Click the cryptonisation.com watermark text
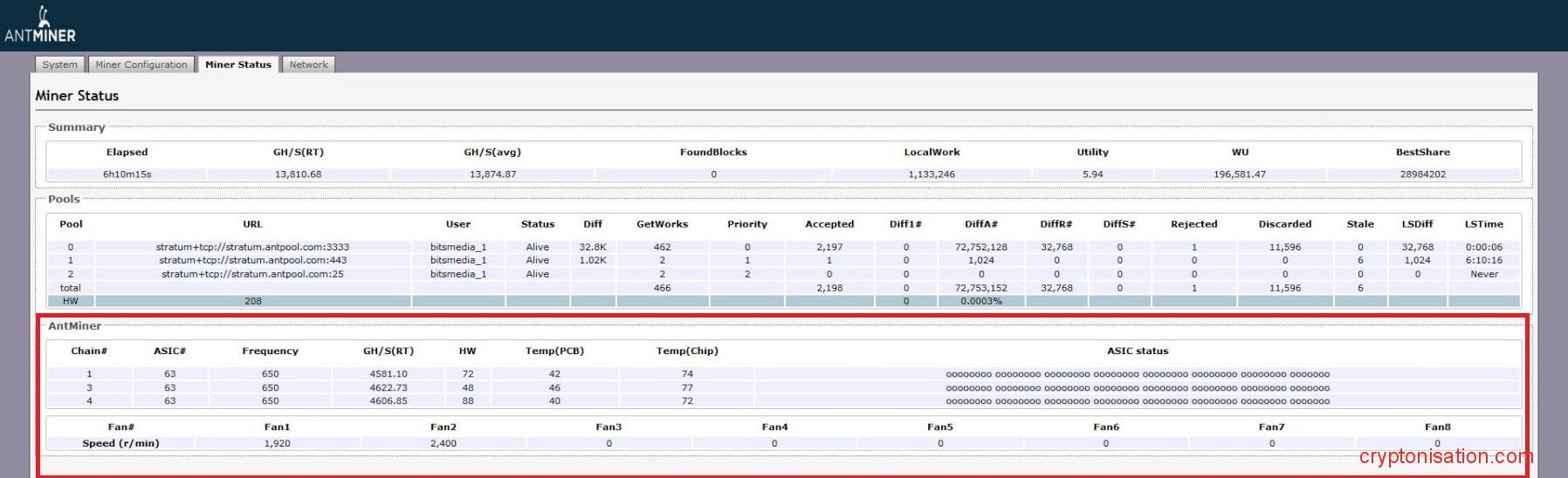 point(1445,456)
